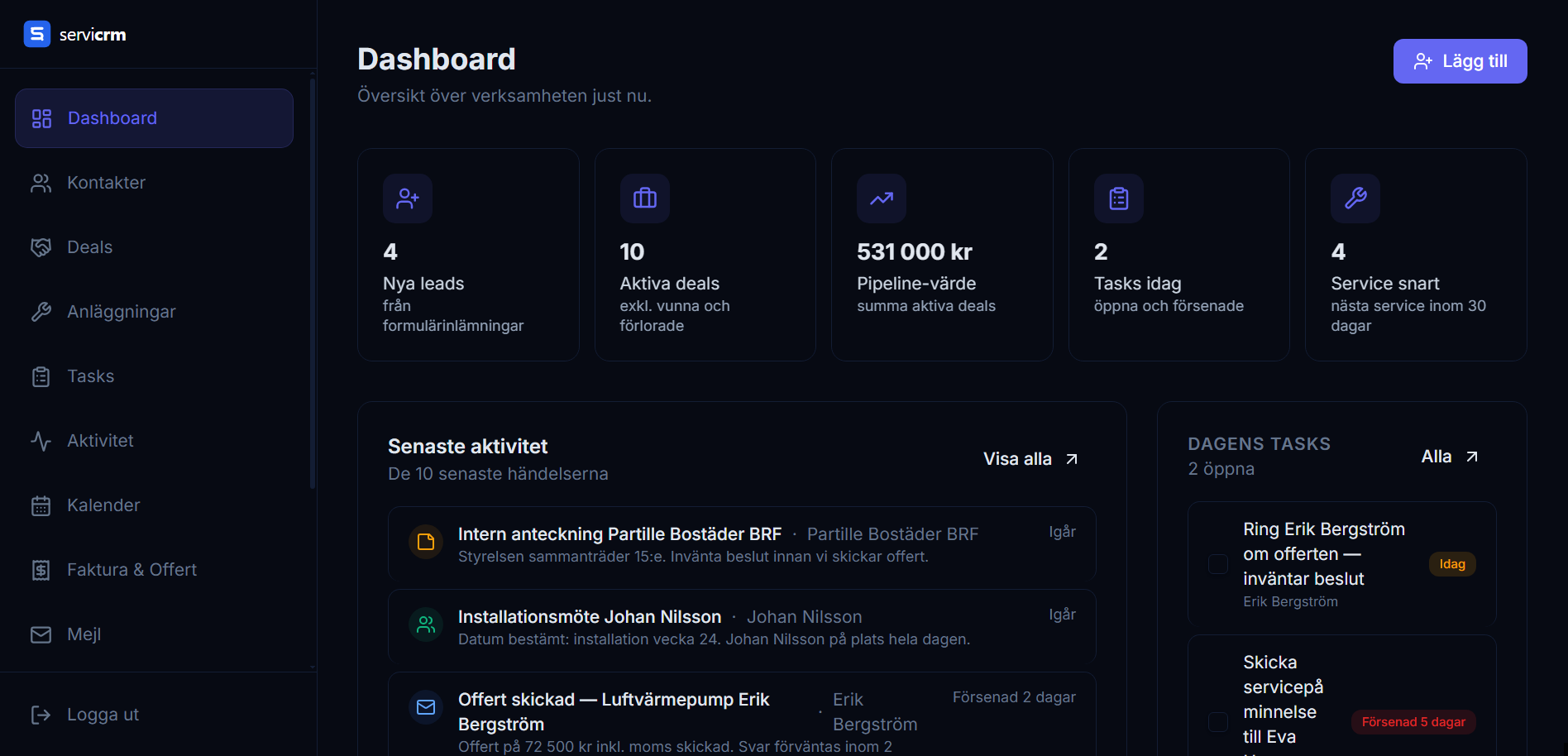Click the Deals handshake icon
Image resolution: width=1568 pixels, height=756 pixels.
(x=41, y=247)
